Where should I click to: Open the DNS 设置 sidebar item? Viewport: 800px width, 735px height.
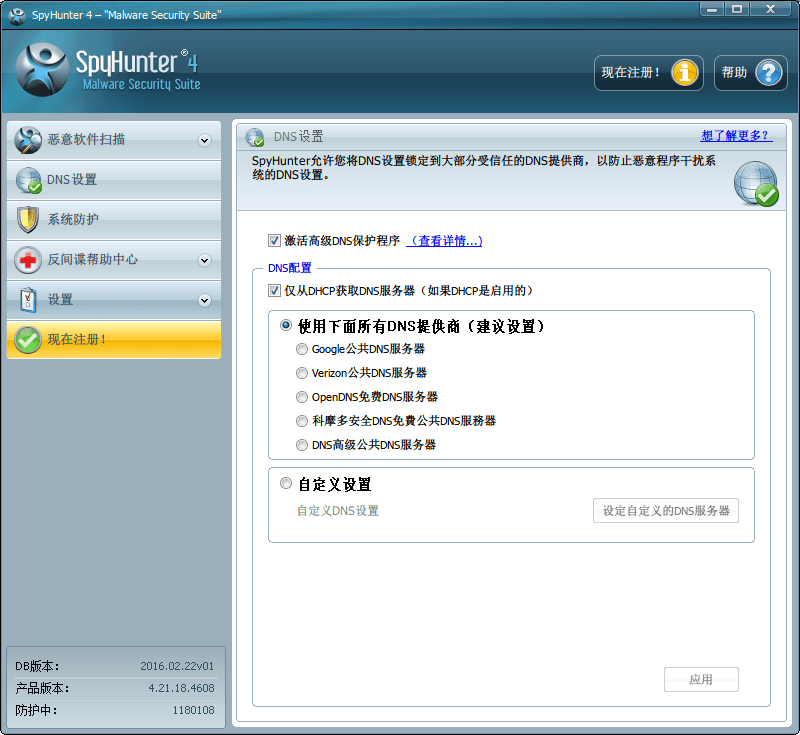pyautogui.click(x=72, y=180)
